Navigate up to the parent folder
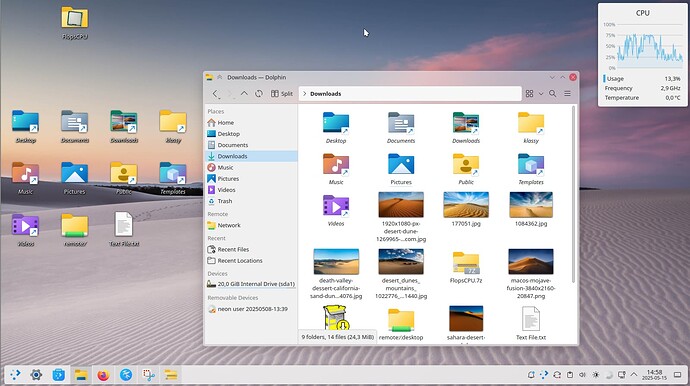Image resolution: width=690 pixels, height=386 pixels. [244, 94]
